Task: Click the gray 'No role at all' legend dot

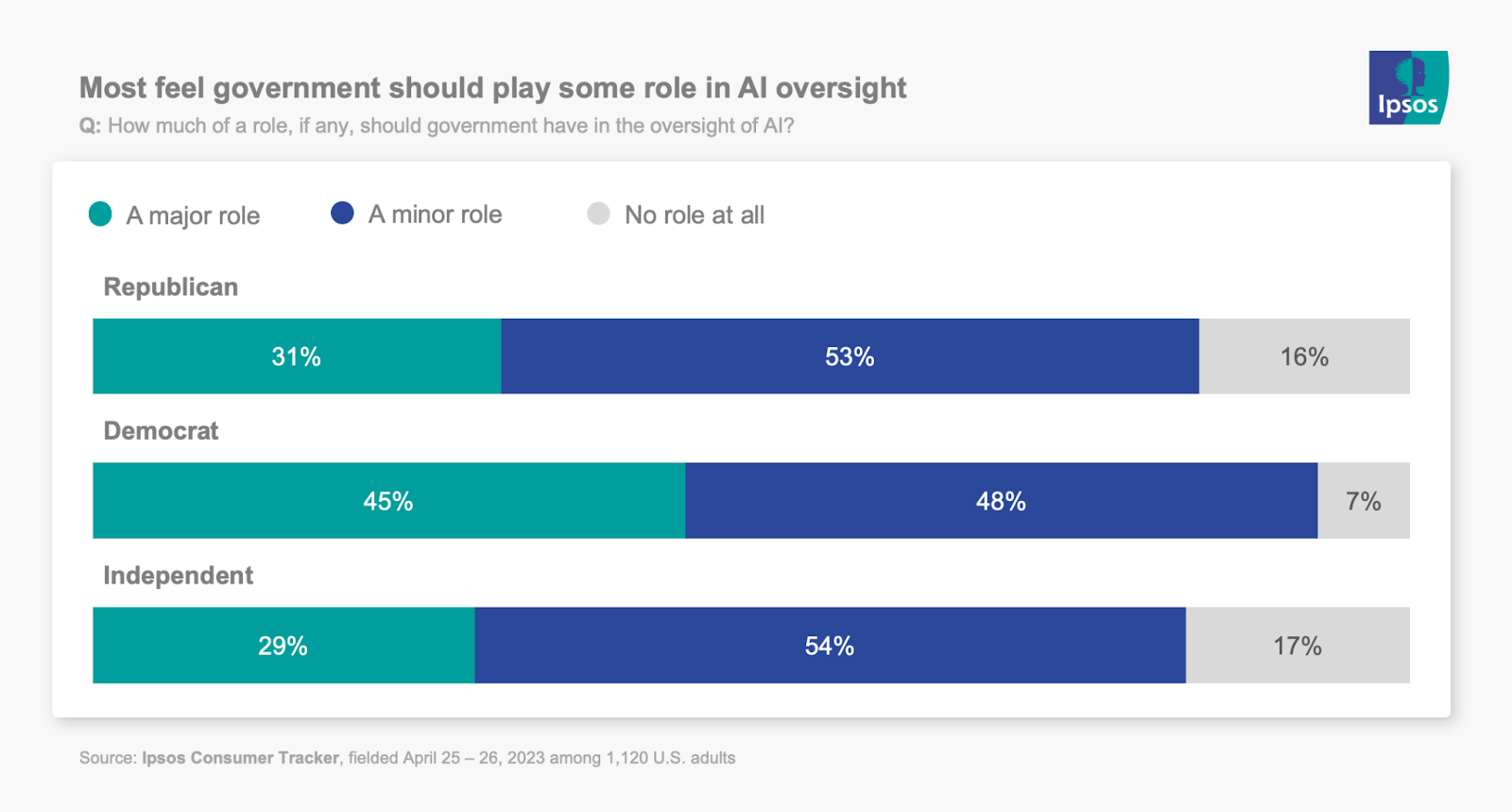Action: (598, 214)
